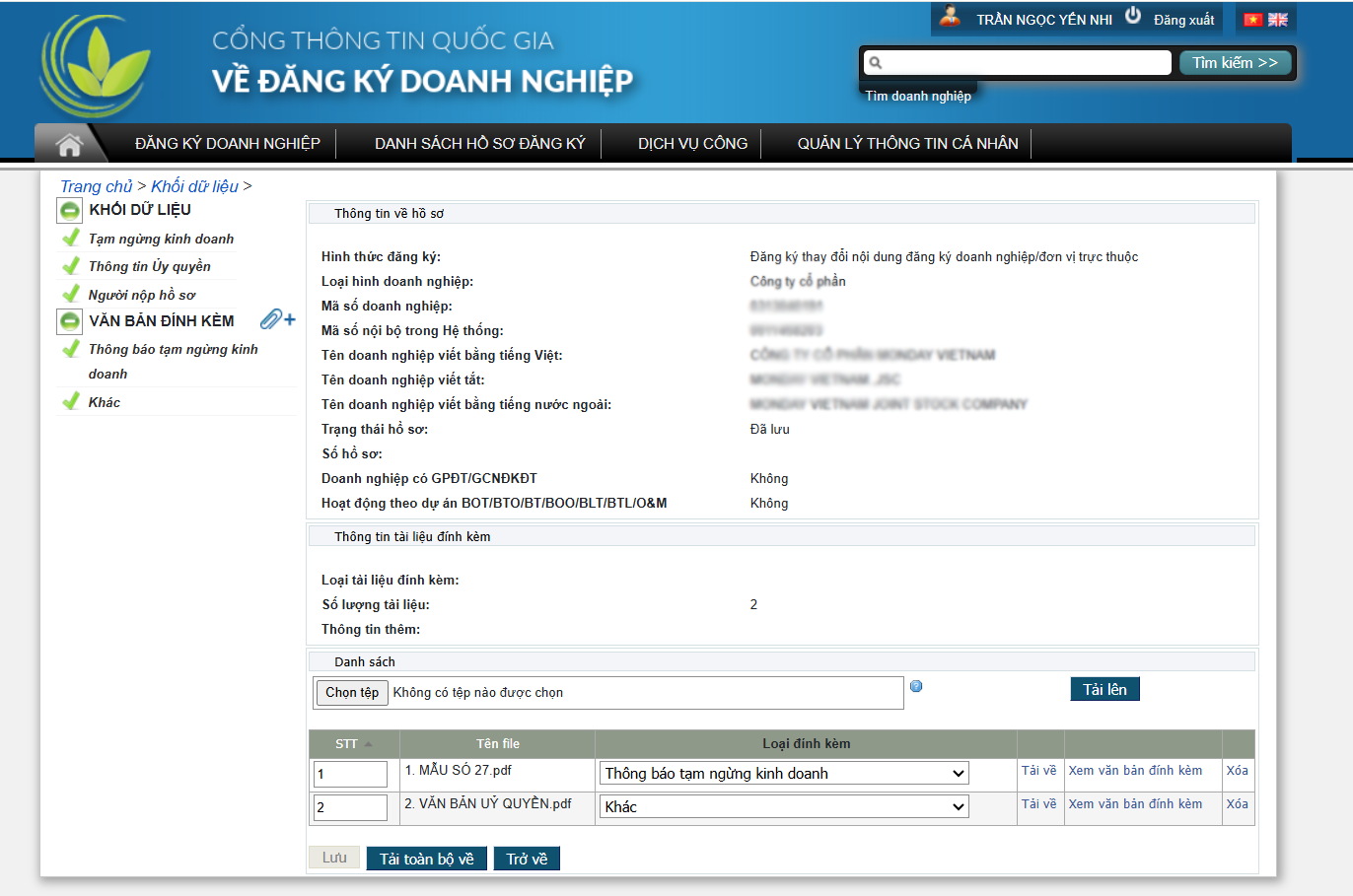Select Tạm ngừng kinh doanh in sidebar

click(161, 239)
